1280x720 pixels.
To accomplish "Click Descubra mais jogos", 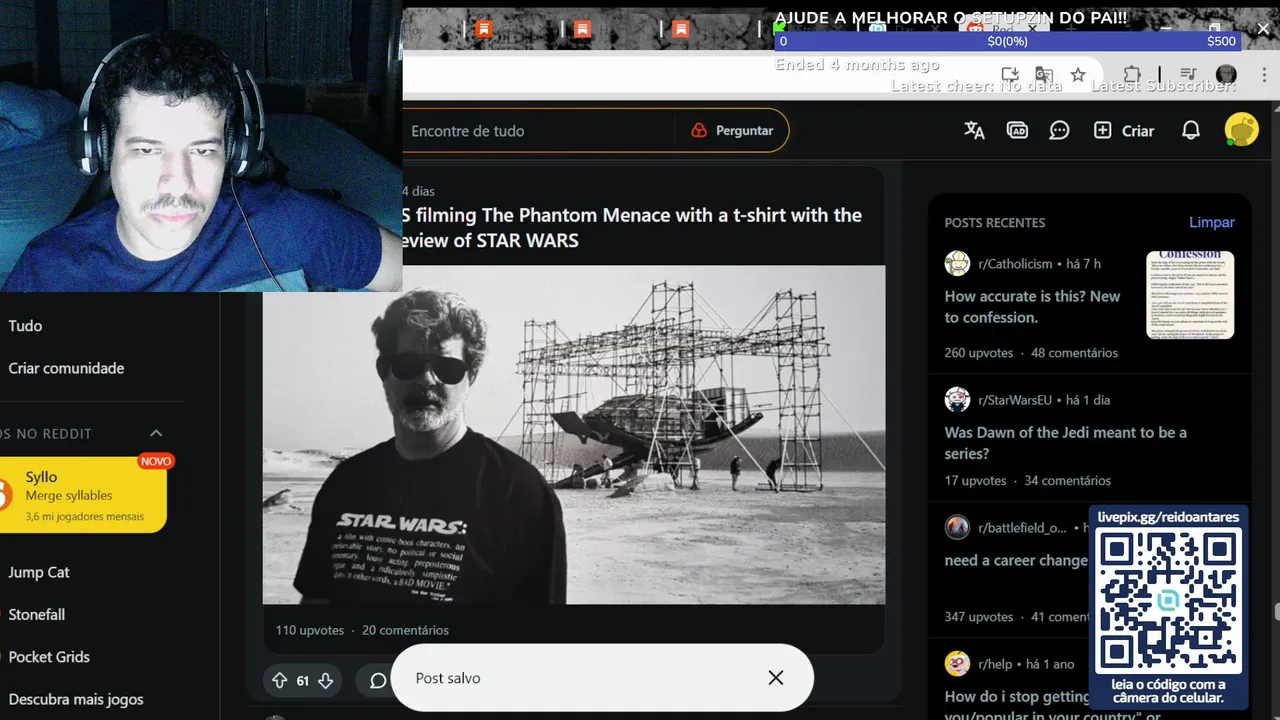I will [76, 699].
